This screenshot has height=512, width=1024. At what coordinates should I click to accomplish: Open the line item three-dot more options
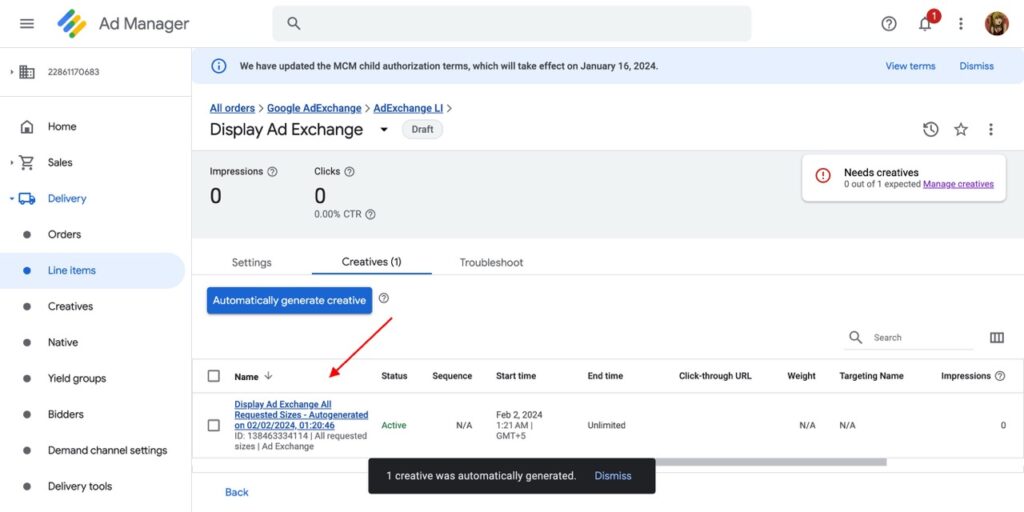click(991, 129)
